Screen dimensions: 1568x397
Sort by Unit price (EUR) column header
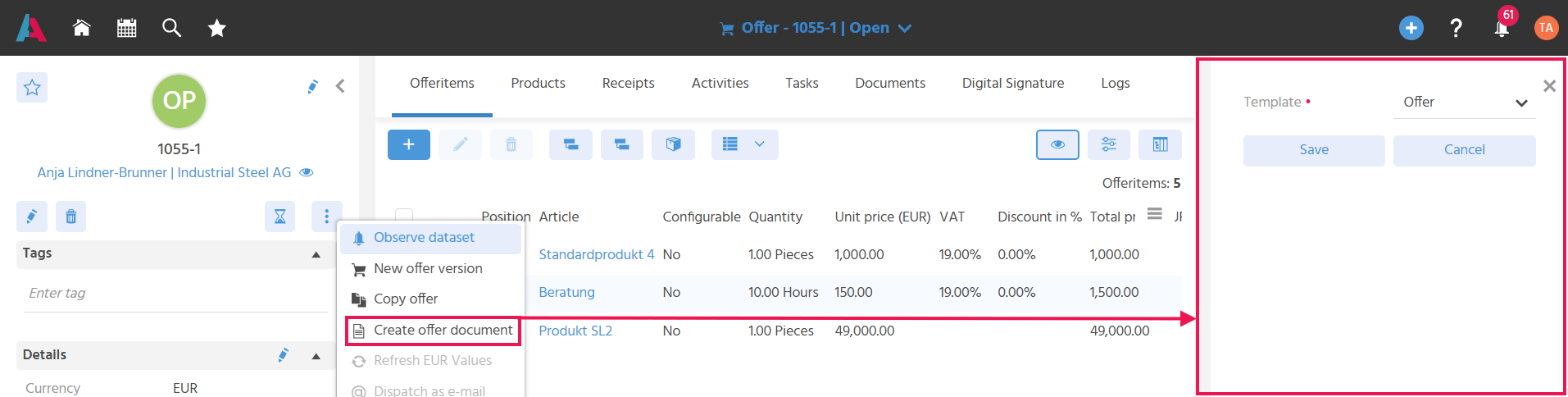(x=882, y=217)
